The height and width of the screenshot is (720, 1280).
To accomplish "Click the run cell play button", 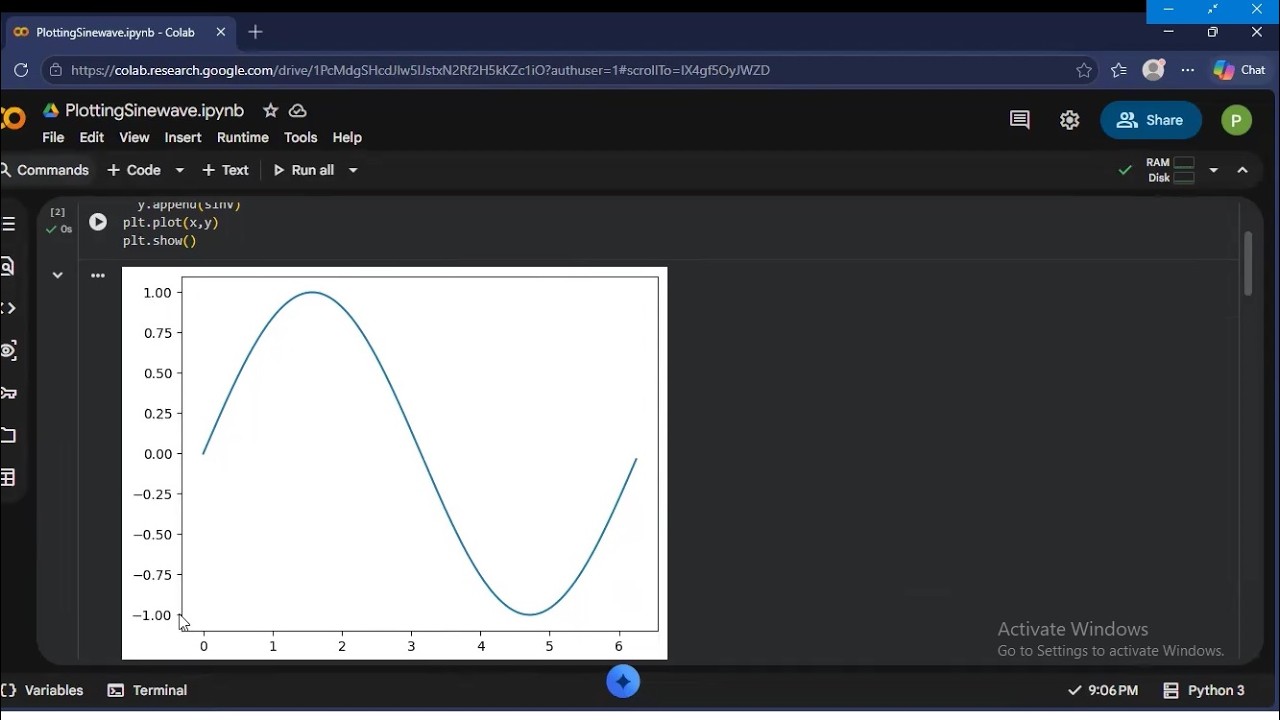I will (98, 222).
